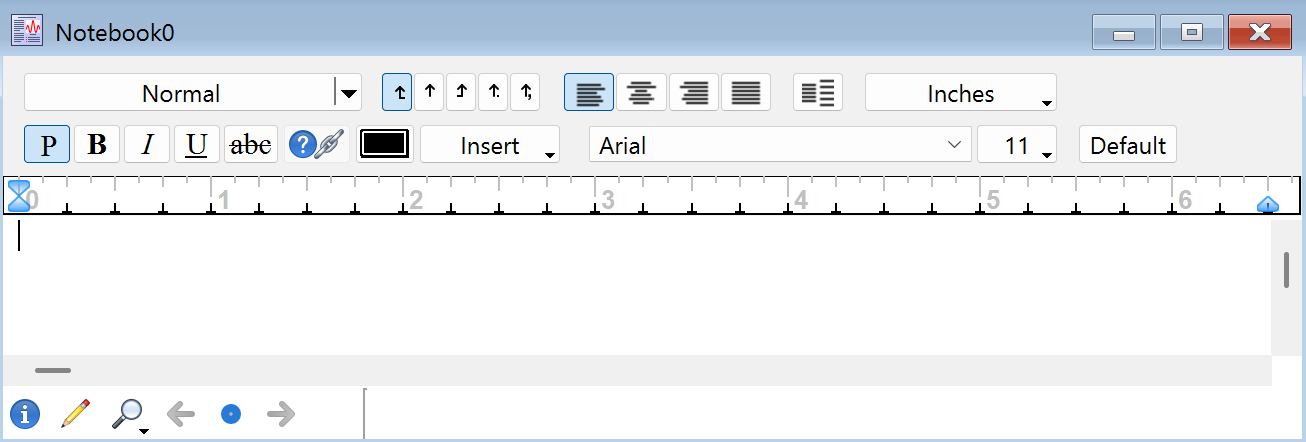The height and width of the screenshot is (442, 1306).
Task: Click the Default button
Action: pyautogui.click(x=1128, y=145)
